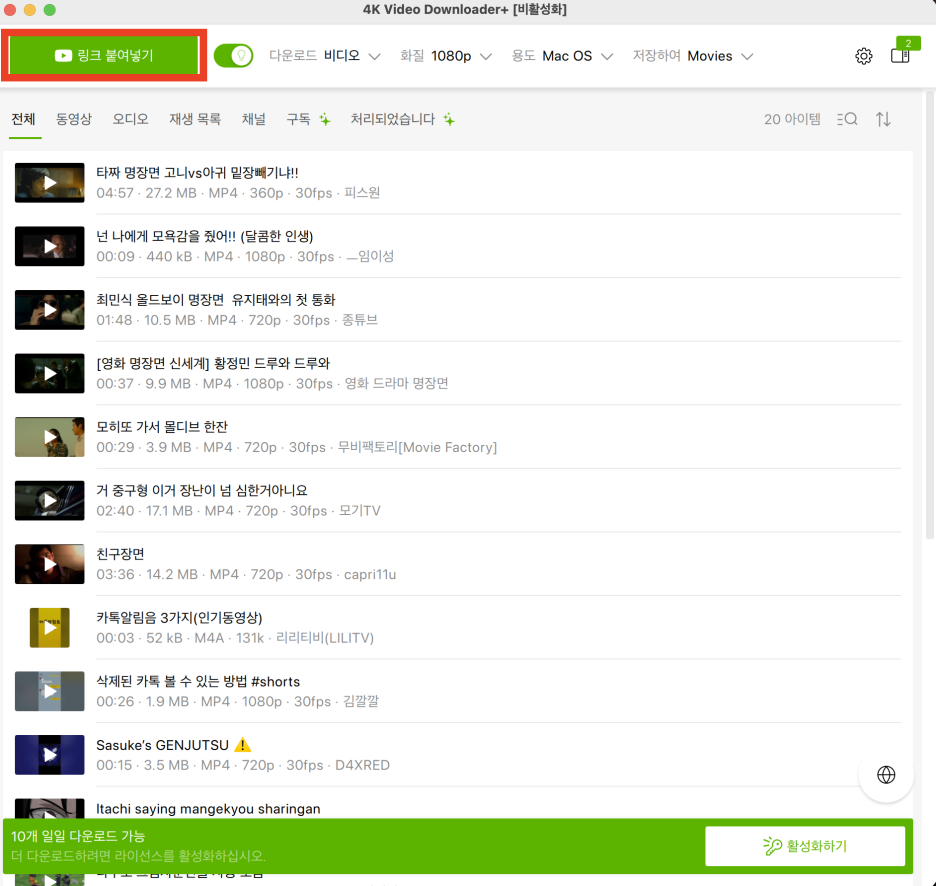Click the warning icon beside Sasuke's GENJUTSU
Viewport: 936px width, 886px height.
242,745
